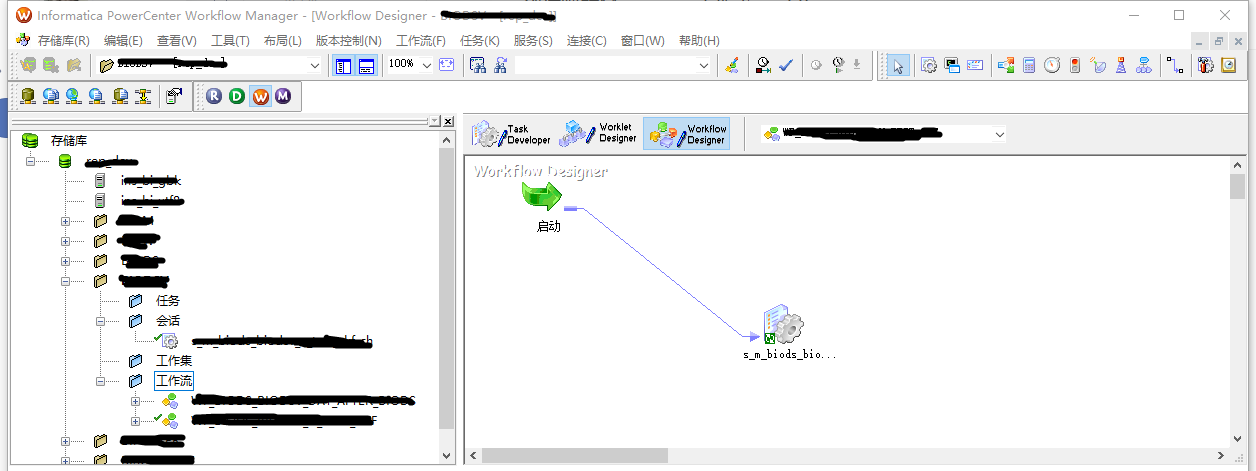Open the folder selection dropdown in toolbar
This screenshot has height=471, width=1256.
tap(315, 65)
